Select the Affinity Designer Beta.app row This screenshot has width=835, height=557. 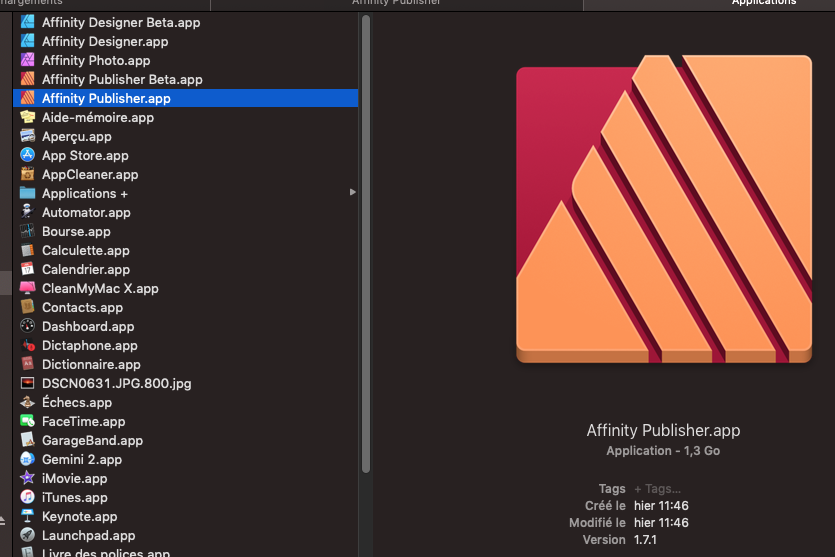coord(185,22)
